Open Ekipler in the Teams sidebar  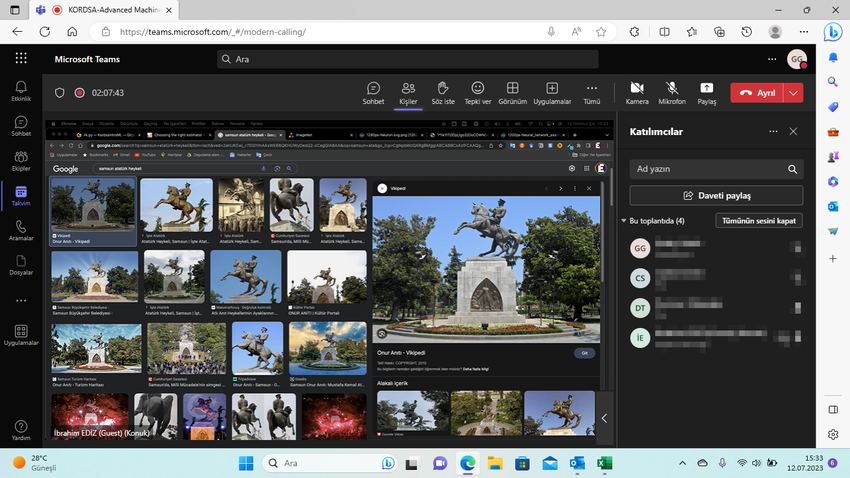[21, 161]
